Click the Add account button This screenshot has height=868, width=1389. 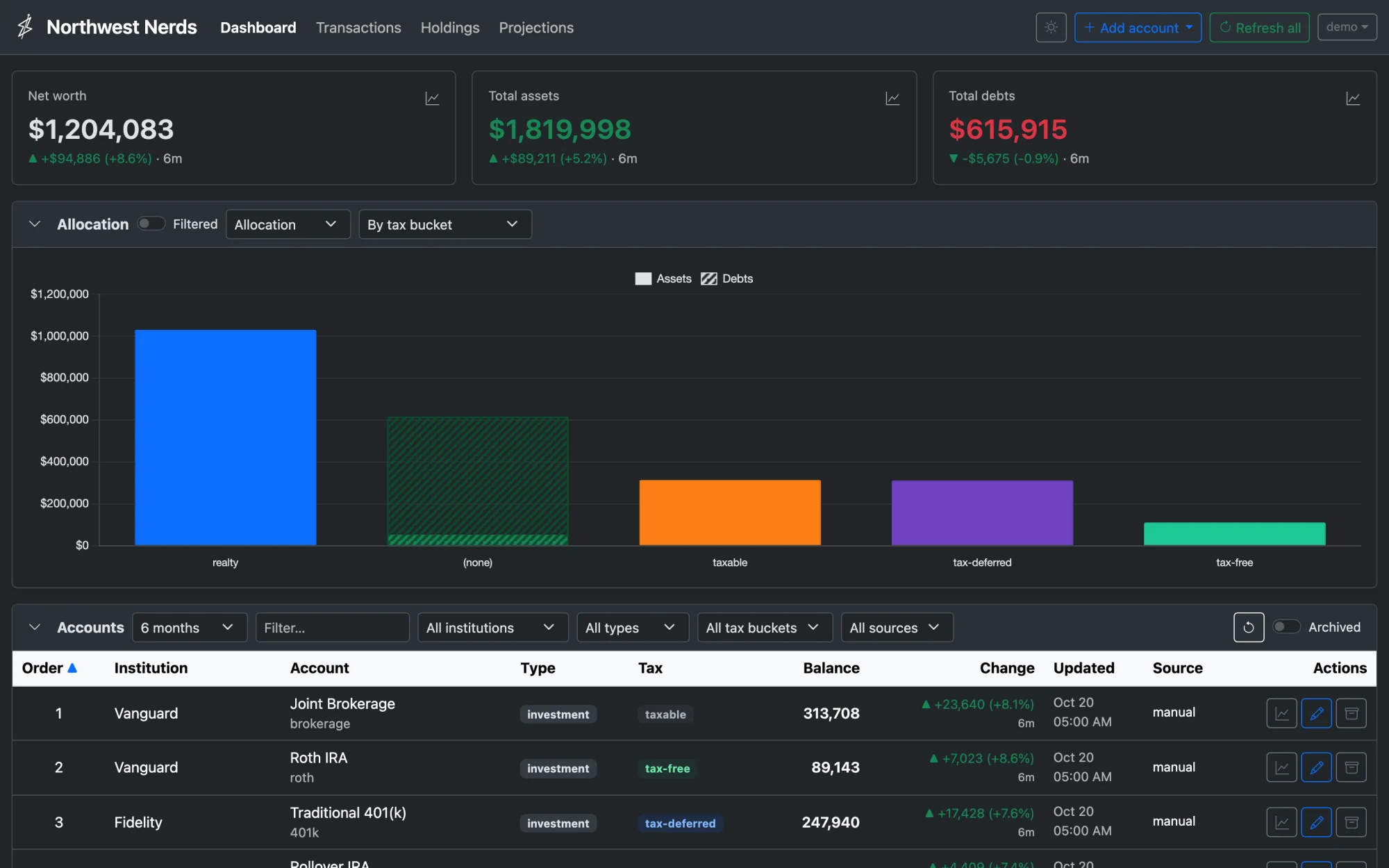1138,28
